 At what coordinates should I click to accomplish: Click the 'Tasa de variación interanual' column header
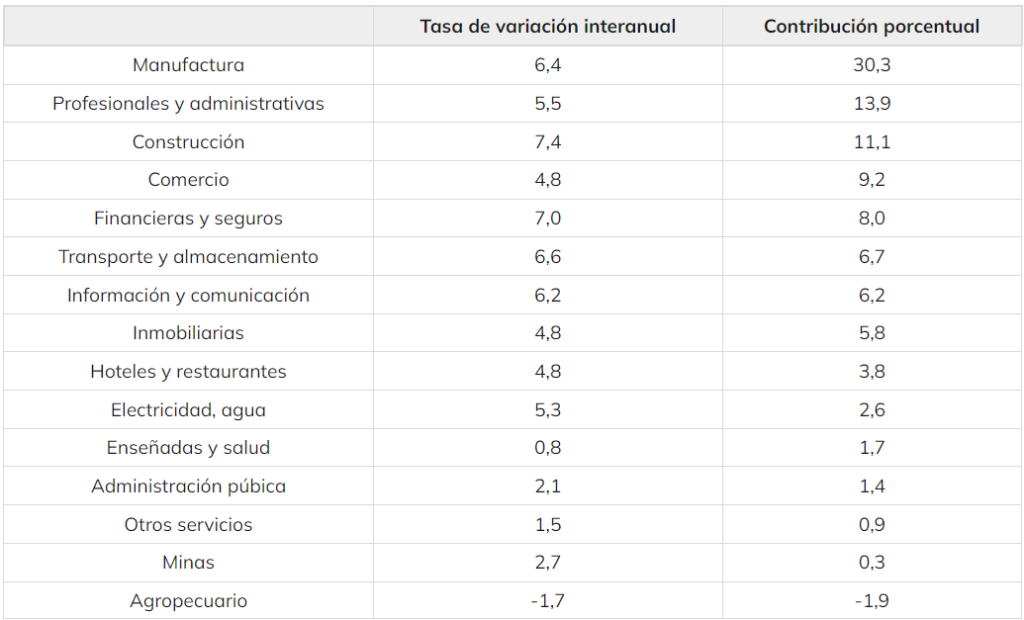548,27
